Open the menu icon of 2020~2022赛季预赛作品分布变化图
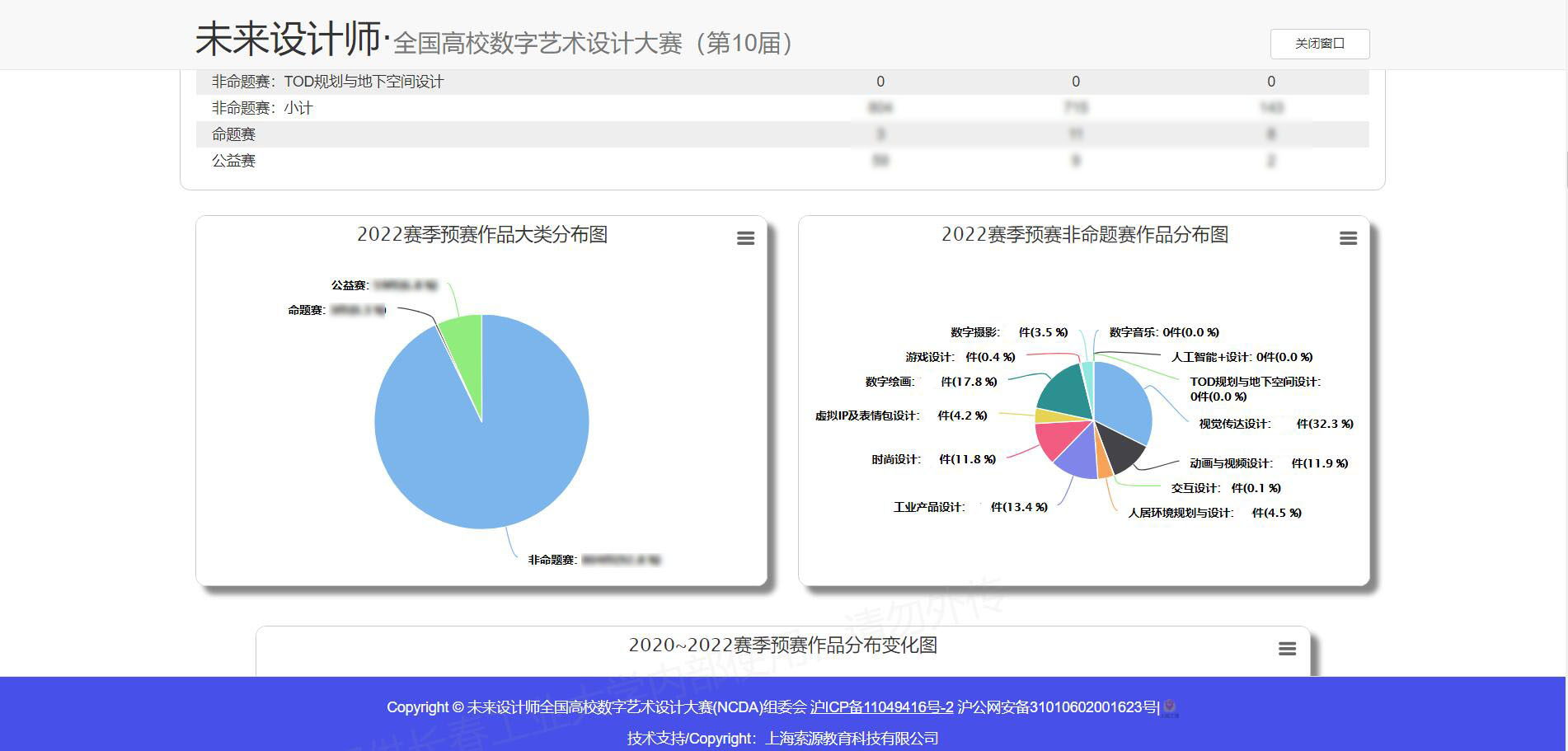Image resolution: width=1568 pixels, height=751 pixels. [1287, 649]
